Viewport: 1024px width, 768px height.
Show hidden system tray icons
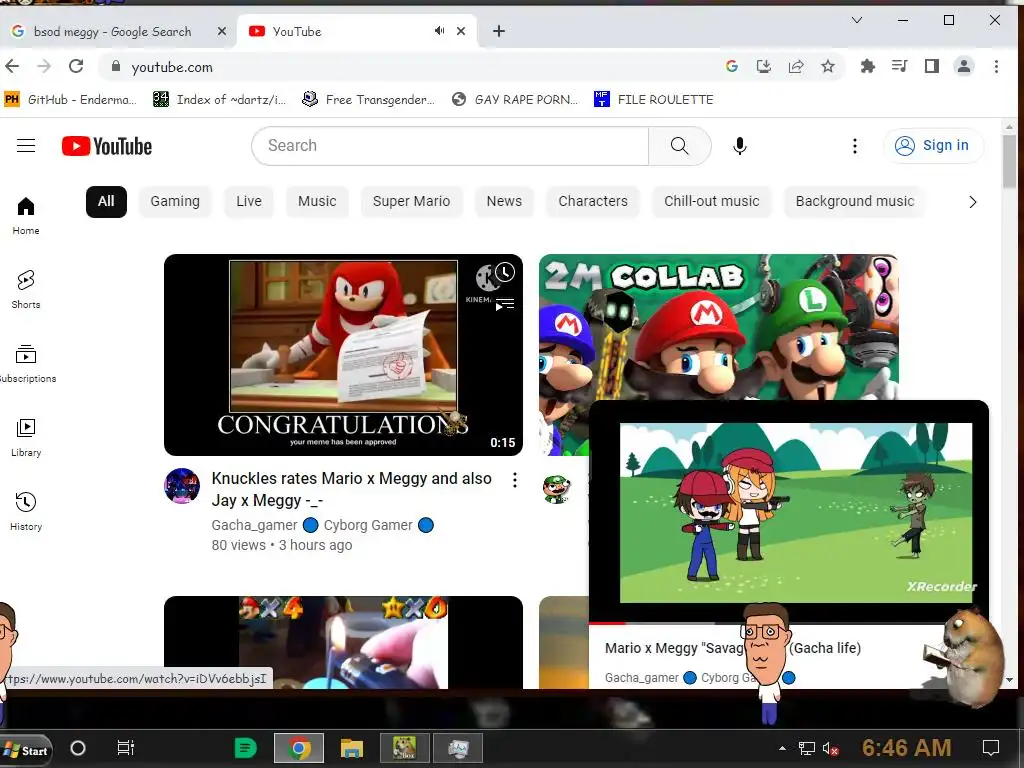coord(782,748)
